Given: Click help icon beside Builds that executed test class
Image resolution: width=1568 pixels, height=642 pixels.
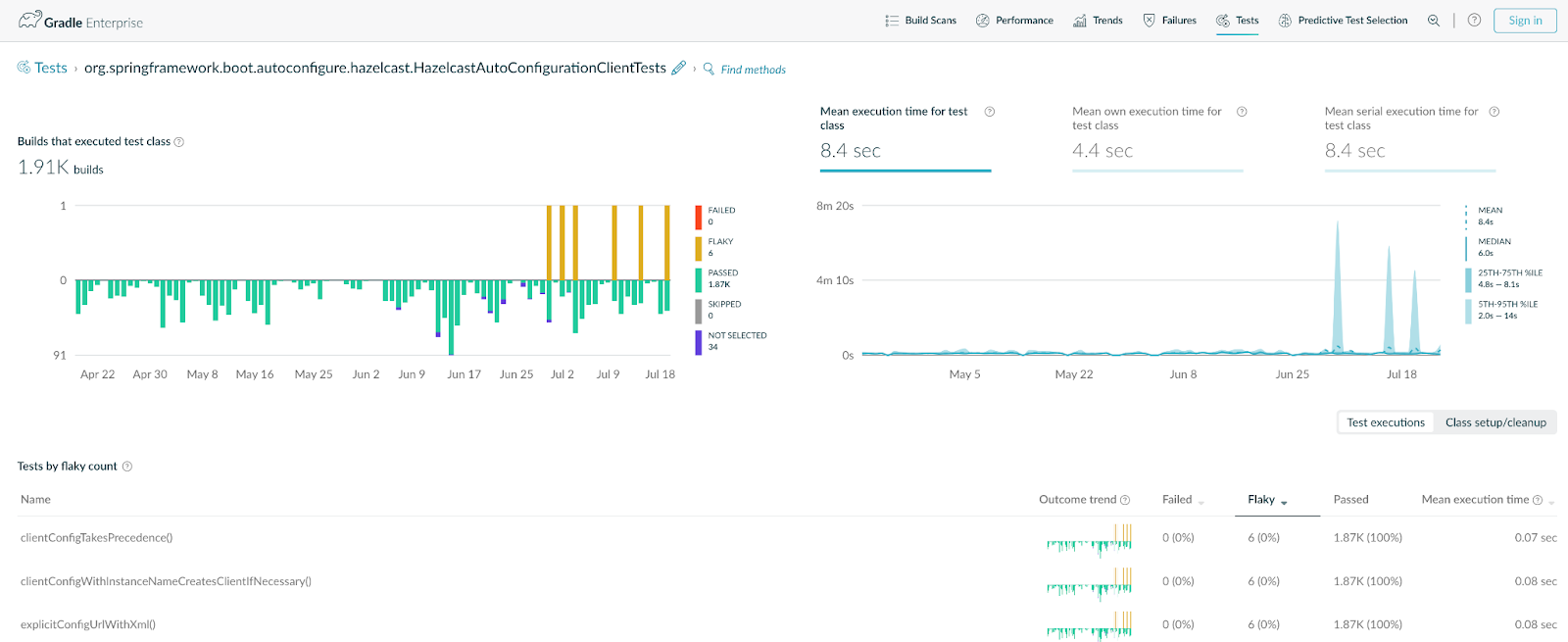Looking at the screenshot, I should click(x=179, y=142).
